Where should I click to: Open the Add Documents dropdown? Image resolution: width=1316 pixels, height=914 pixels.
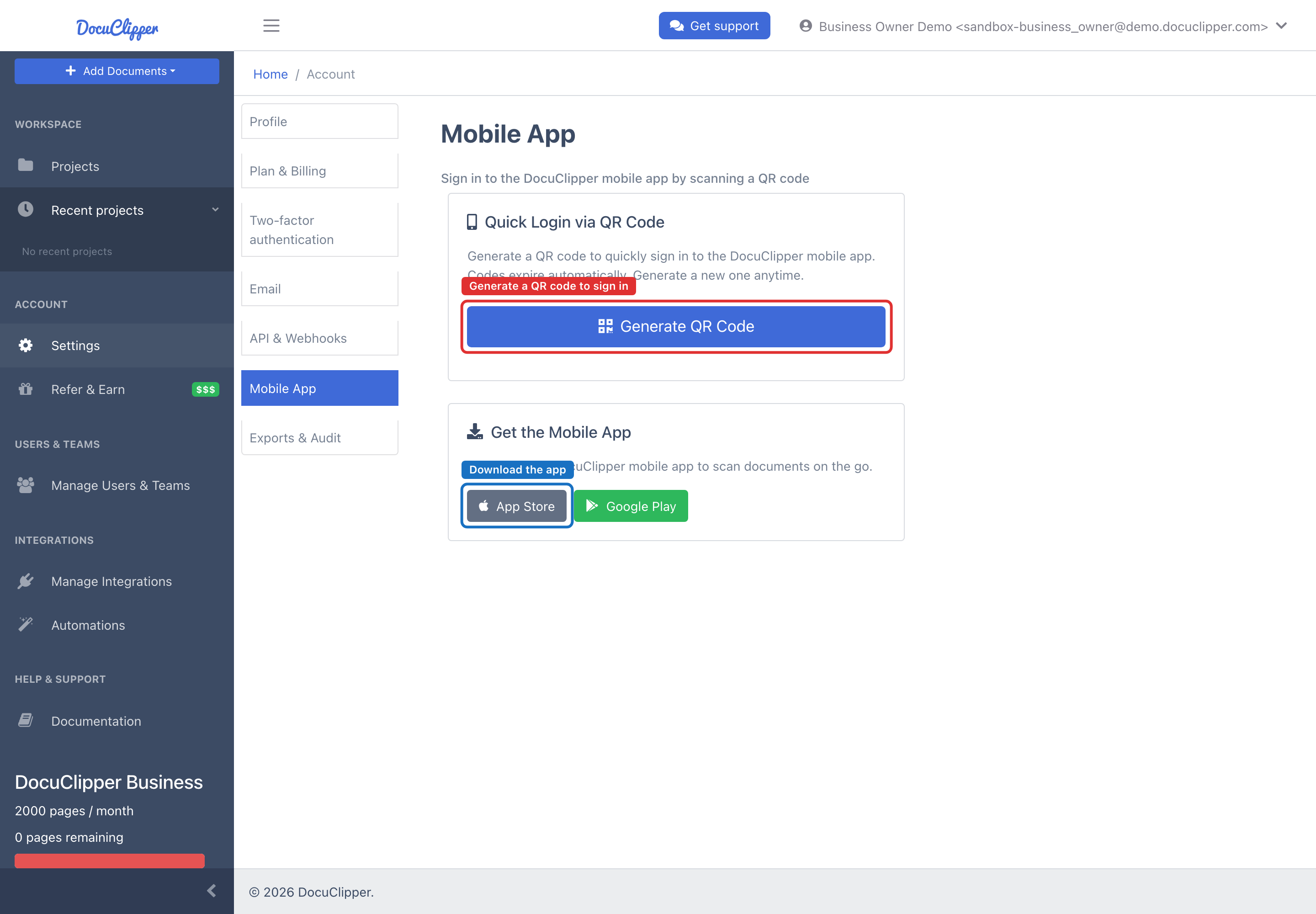point(117,71)
